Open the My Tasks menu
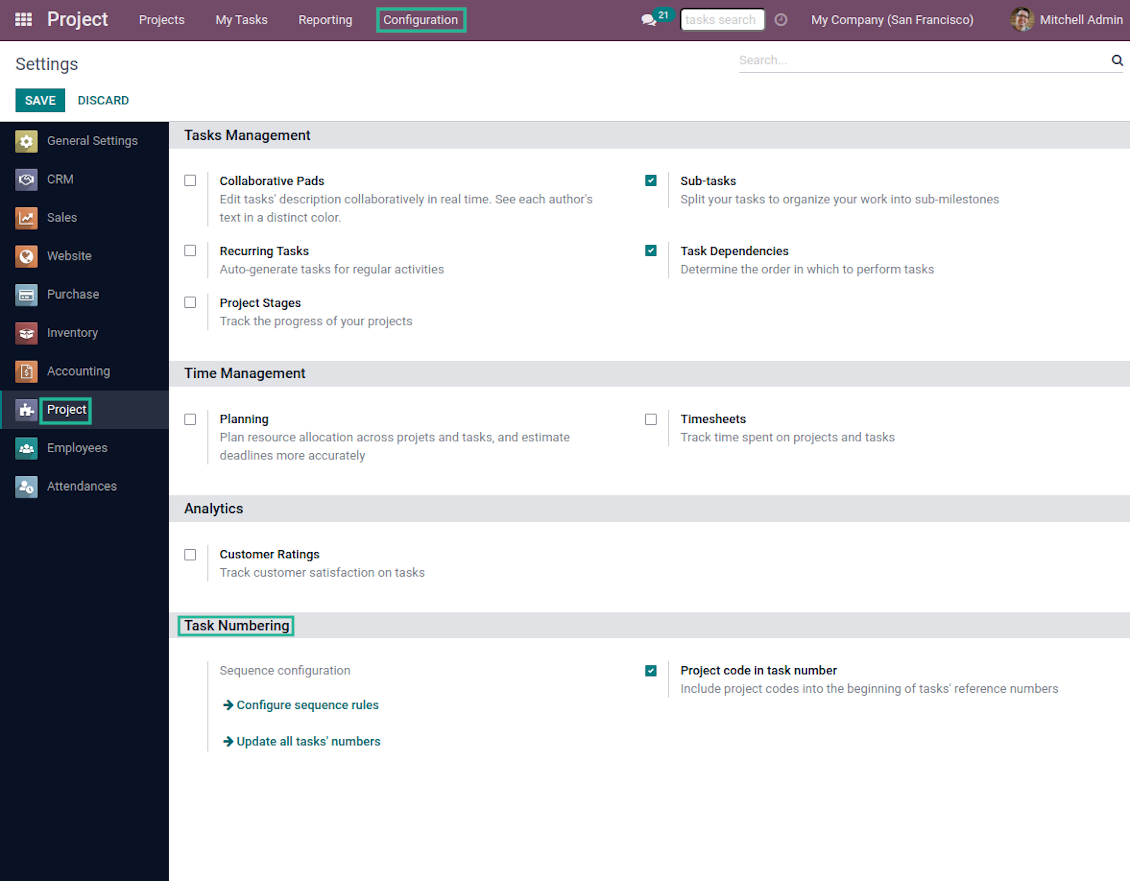Screen dimensions: 1130x881 click(241, 19)
